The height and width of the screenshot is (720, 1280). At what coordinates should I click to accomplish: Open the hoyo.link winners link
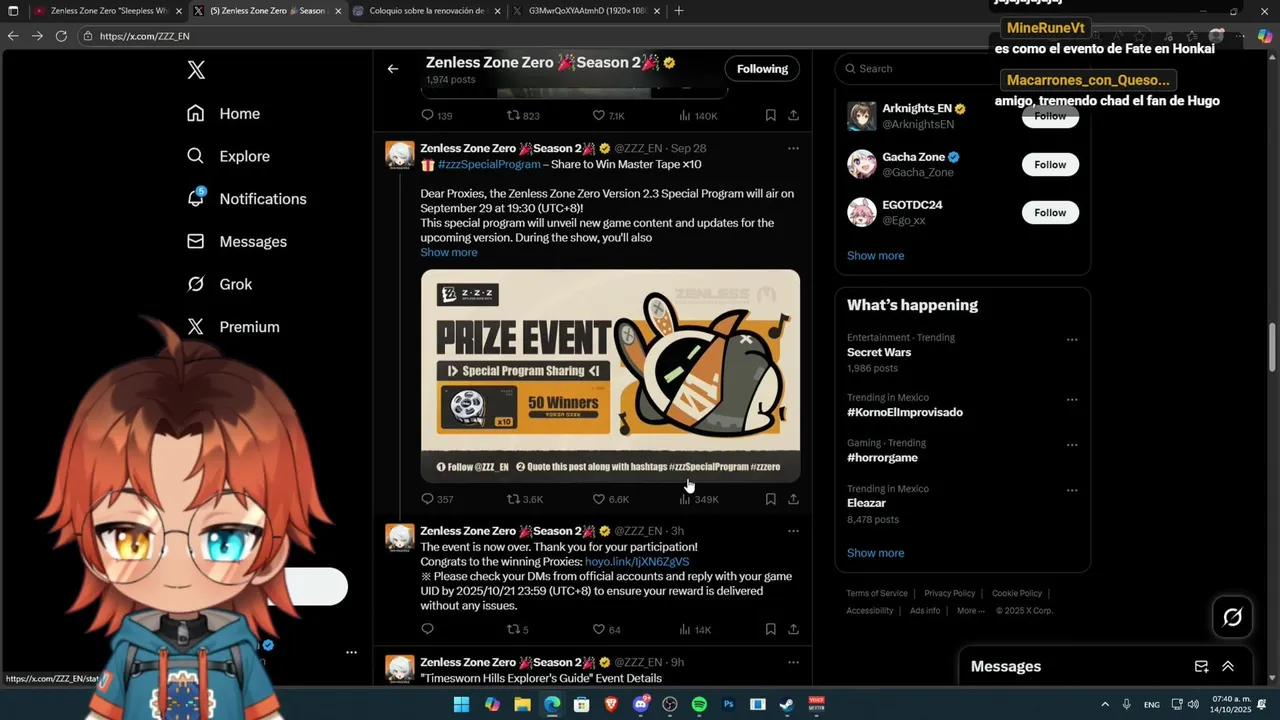pyautogui.click(x=637, y=562)
